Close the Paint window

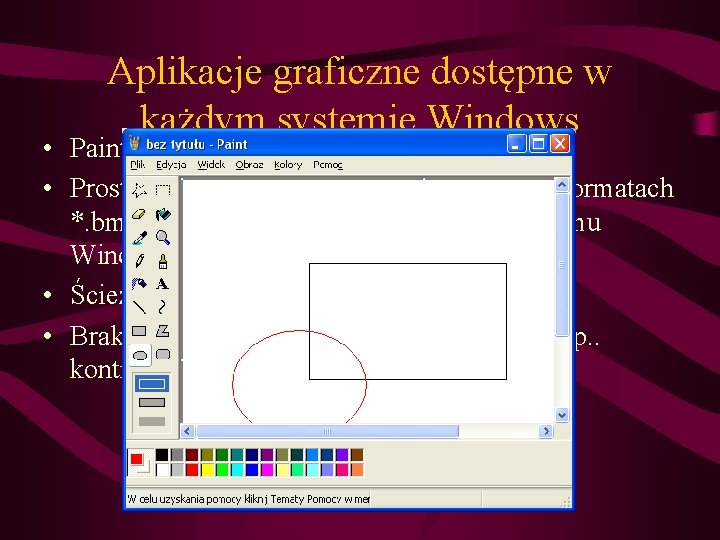[x=560, y=144]
